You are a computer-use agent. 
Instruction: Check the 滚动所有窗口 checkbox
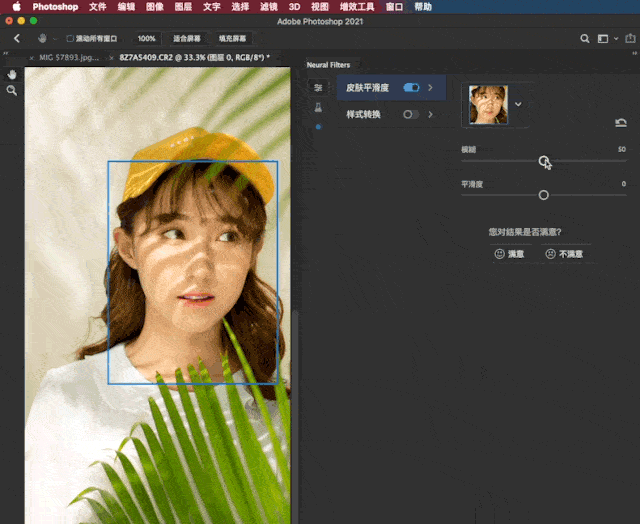70,38
